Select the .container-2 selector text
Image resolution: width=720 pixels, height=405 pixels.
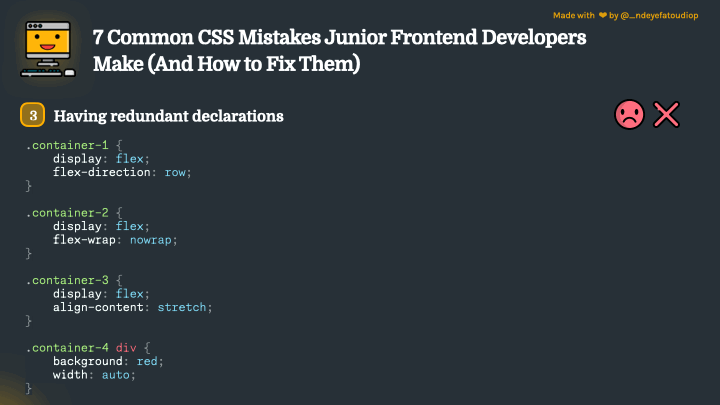[x=67, y=213]
